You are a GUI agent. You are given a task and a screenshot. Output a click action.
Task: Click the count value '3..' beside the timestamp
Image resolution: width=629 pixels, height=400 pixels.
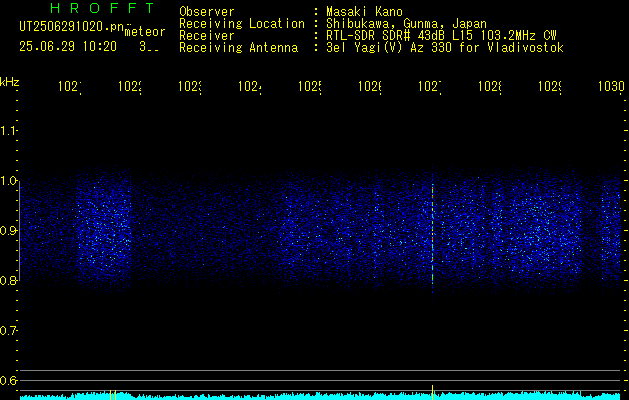pos(149,47)
